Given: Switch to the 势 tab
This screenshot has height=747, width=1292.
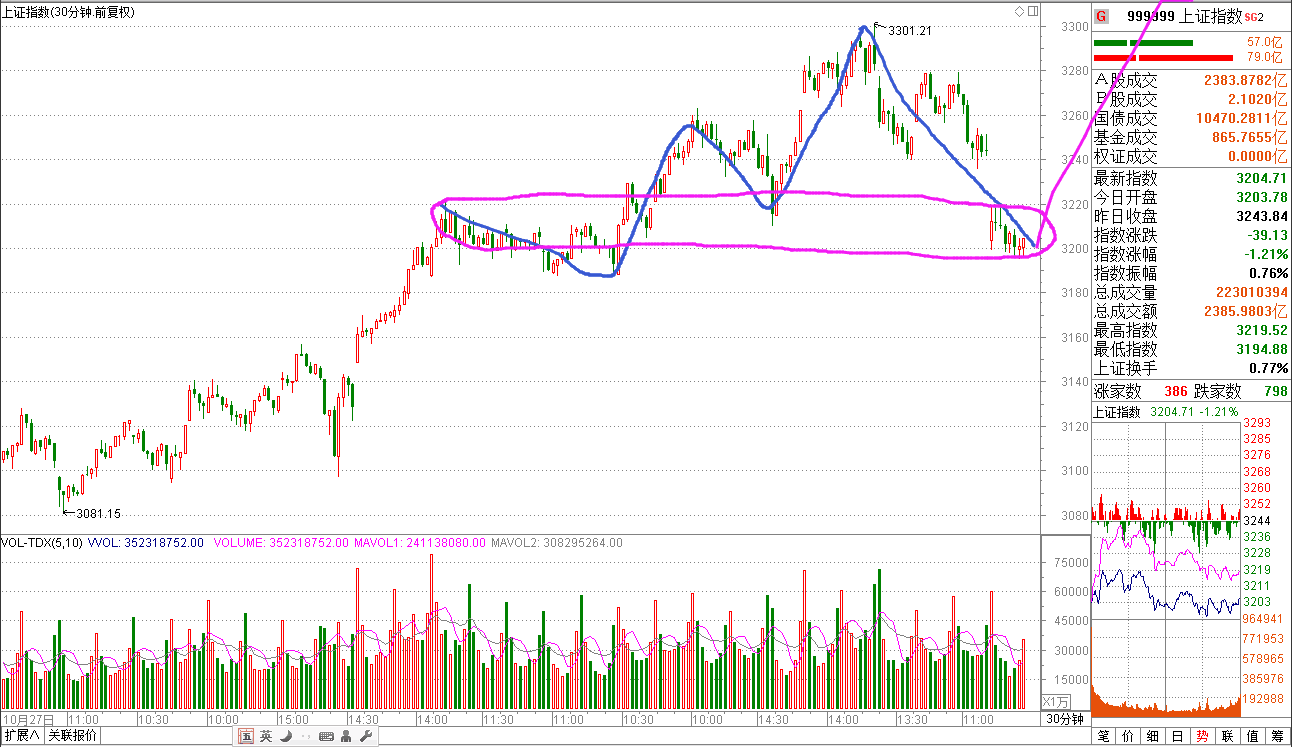Looking at the screenshot, I should pos(1202,737).
